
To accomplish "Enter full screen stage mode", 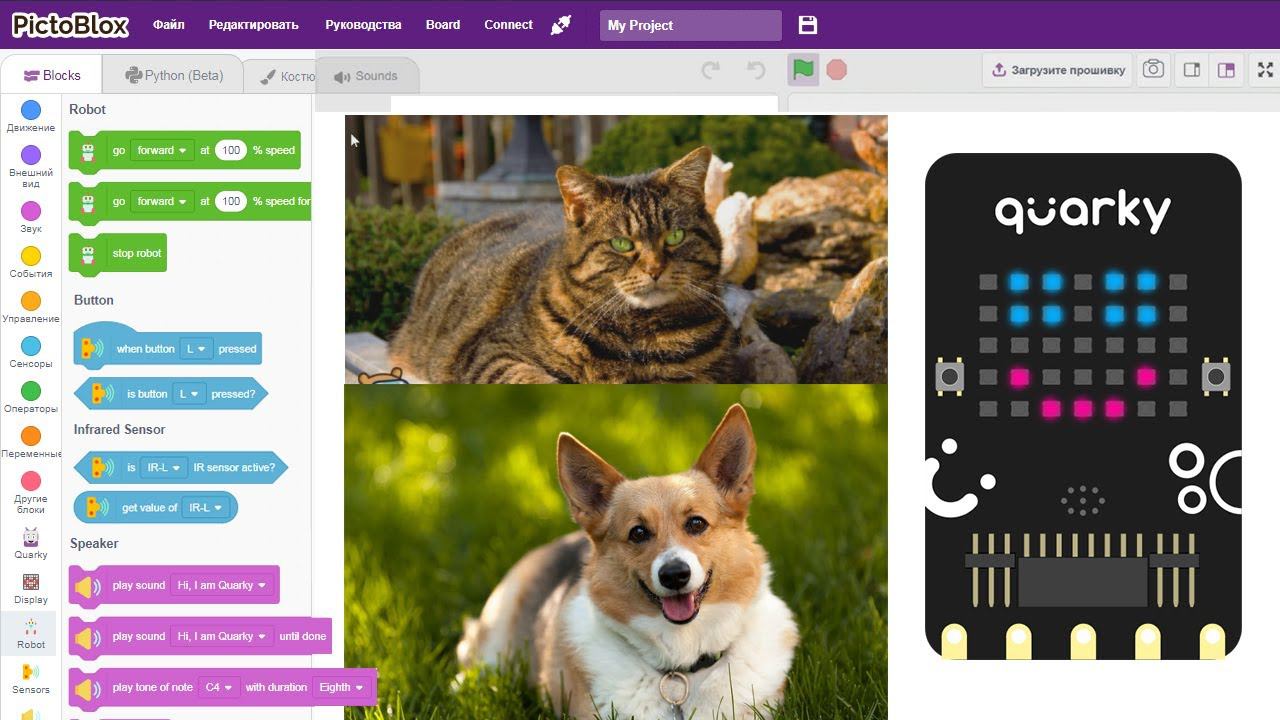I will coord(1265,70).
